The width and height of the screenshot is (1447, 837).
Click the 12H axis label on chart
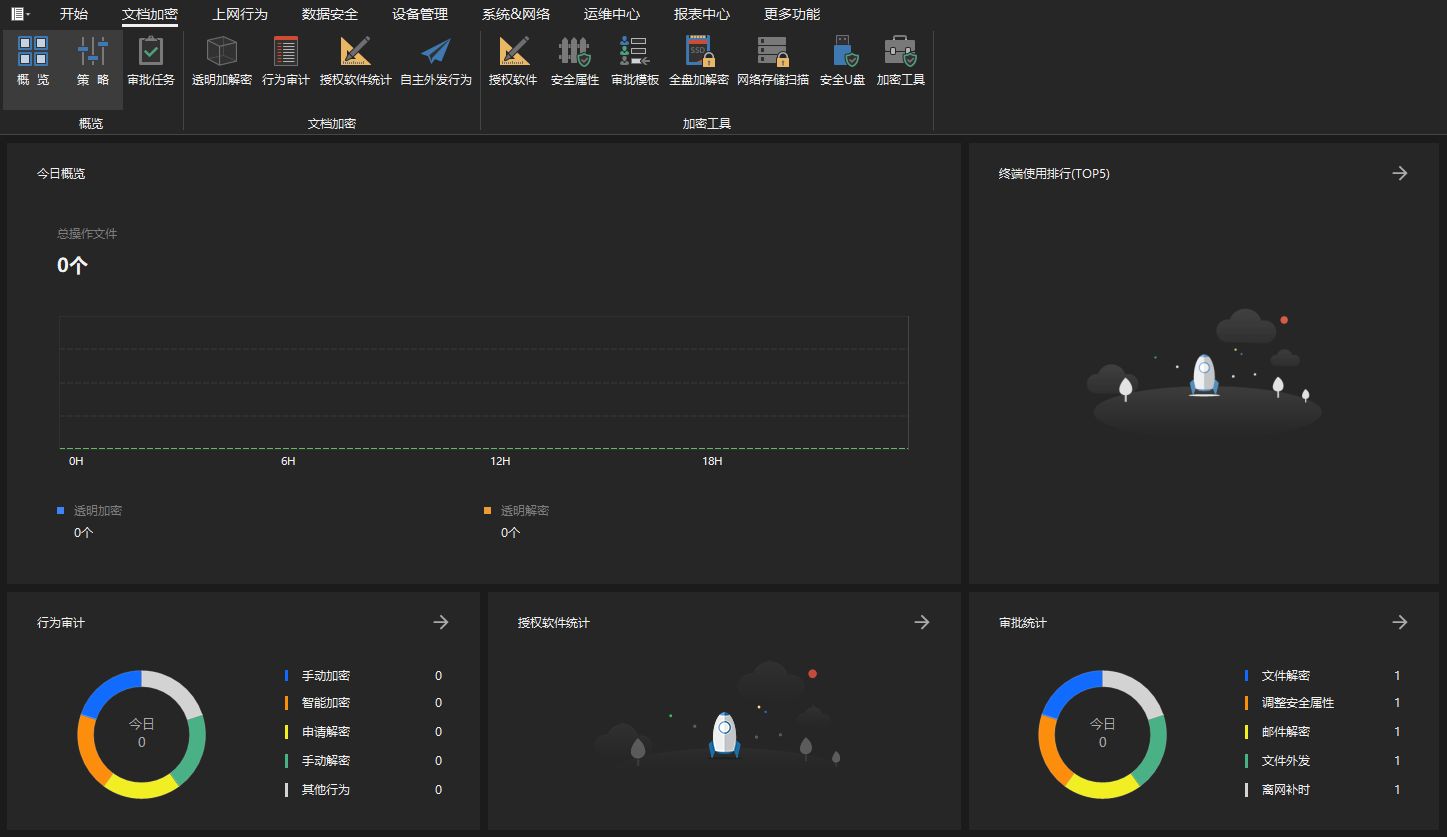(500, 461)
